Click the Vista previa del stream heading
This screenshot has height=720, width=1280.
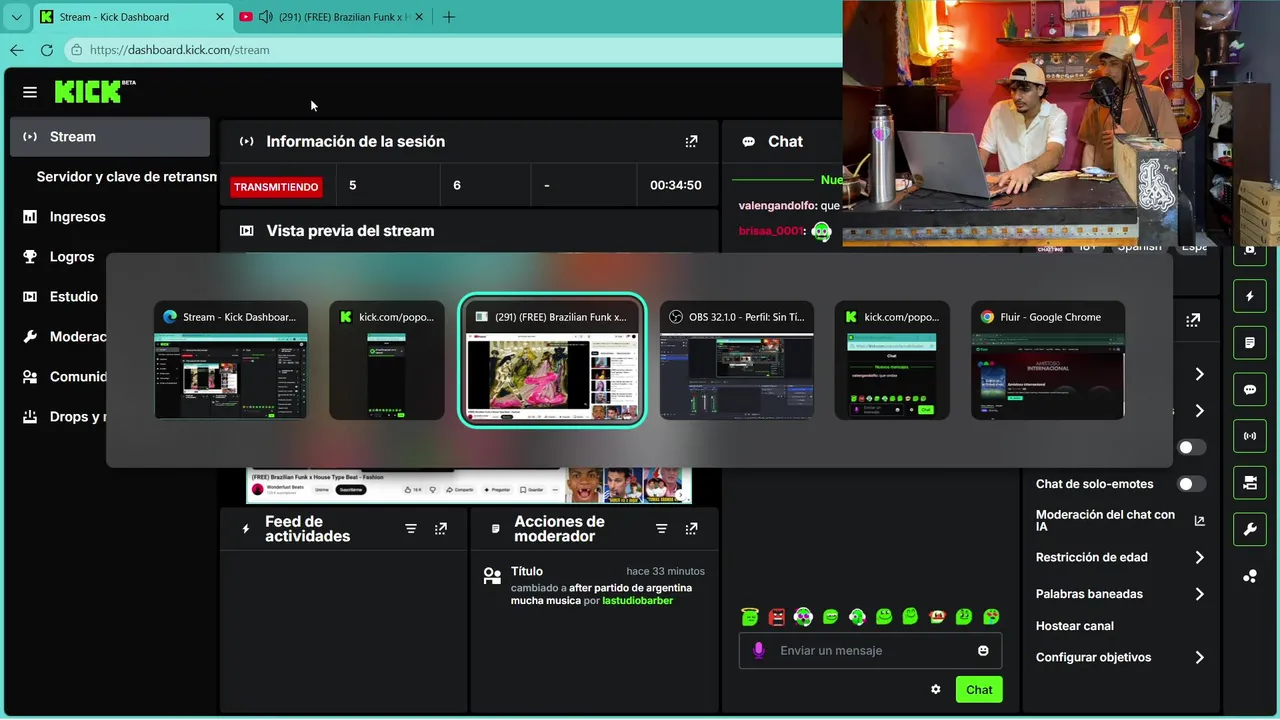click(350, 231)
